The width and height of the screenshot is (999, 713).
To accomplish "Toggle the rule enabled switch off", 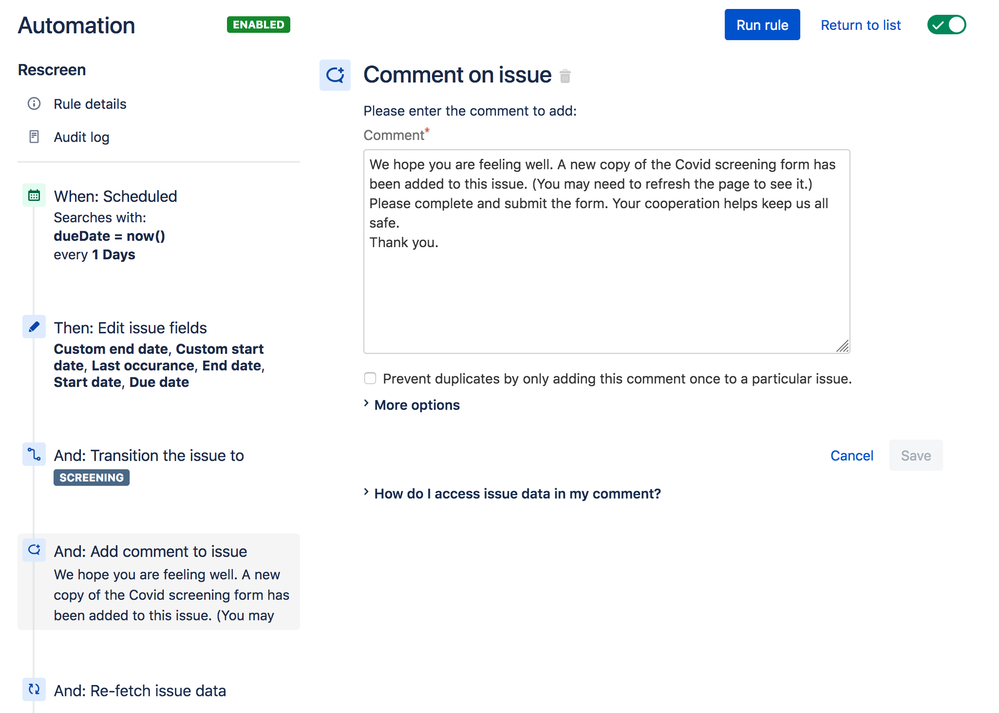I will [946, 25].
